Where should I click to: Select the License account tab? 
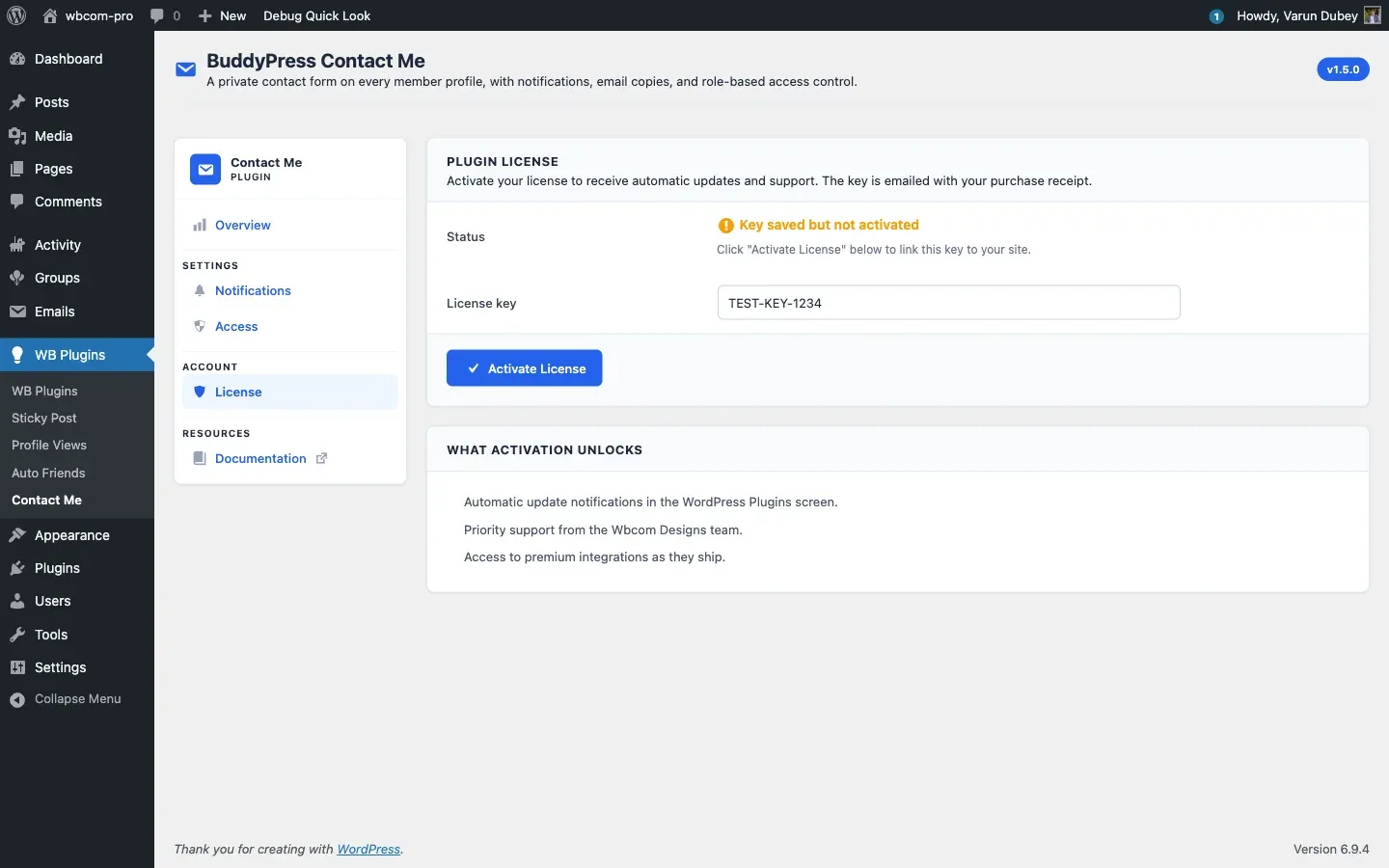coord(289,392)
